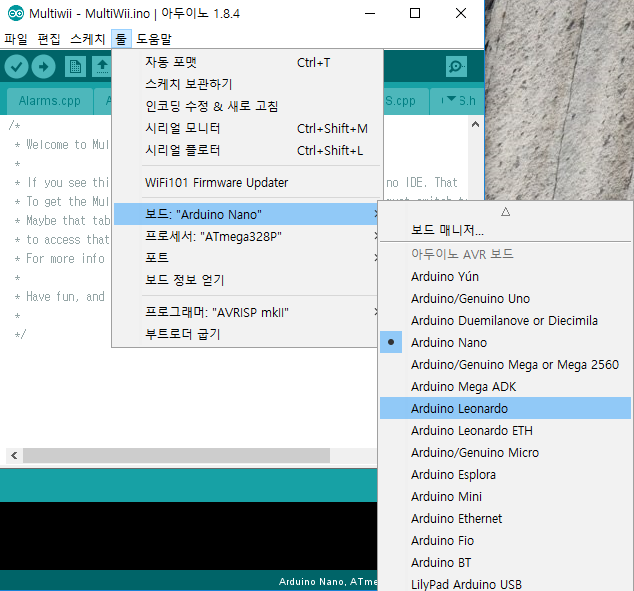634x591 pixels.
Task: Open the tab list dropdown arrow
Action: (x=452, y=99)
